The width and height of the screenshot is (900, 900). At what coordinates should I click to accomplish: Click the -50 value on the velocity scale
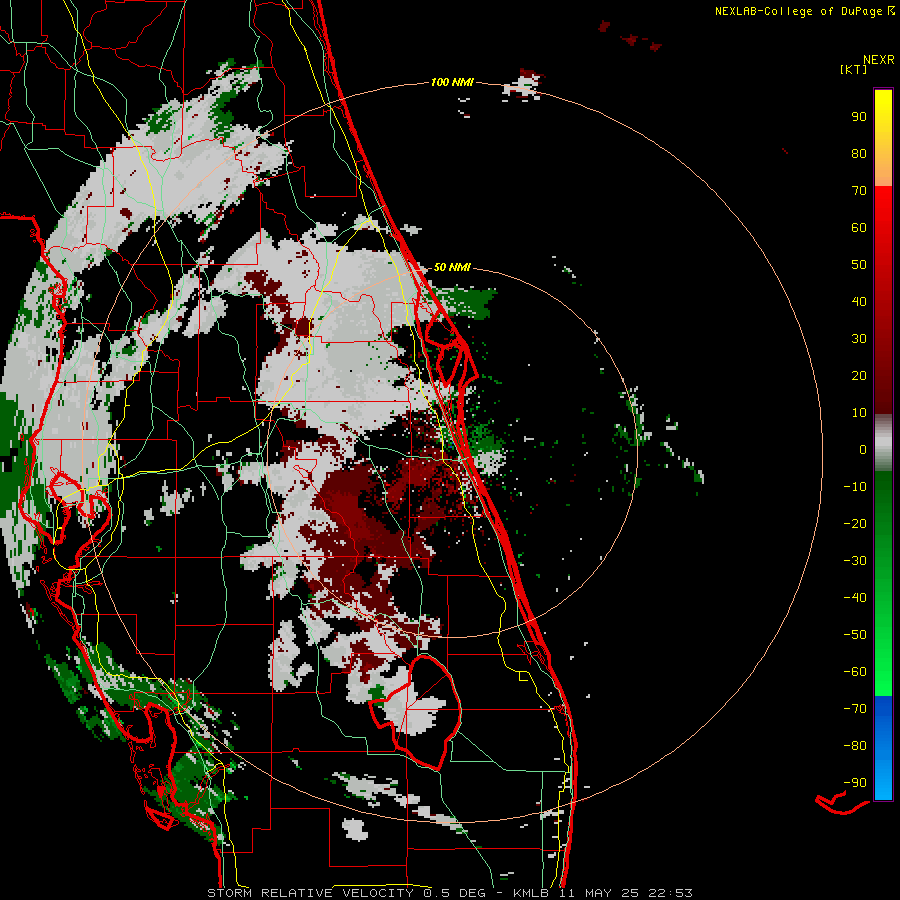coord(855,635)
